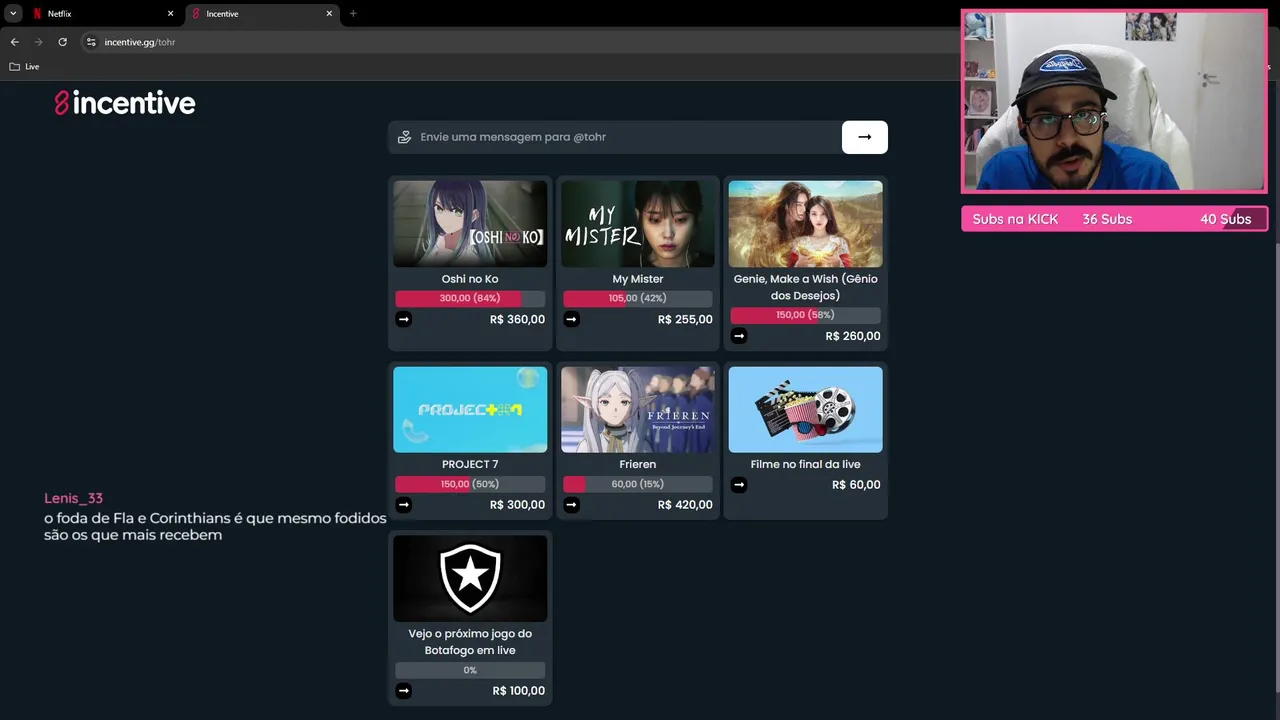Click the R$ 420,00 price
The height and width of the screenshot is (720, 1280).
pyautogui.click(x=685, y=505)
